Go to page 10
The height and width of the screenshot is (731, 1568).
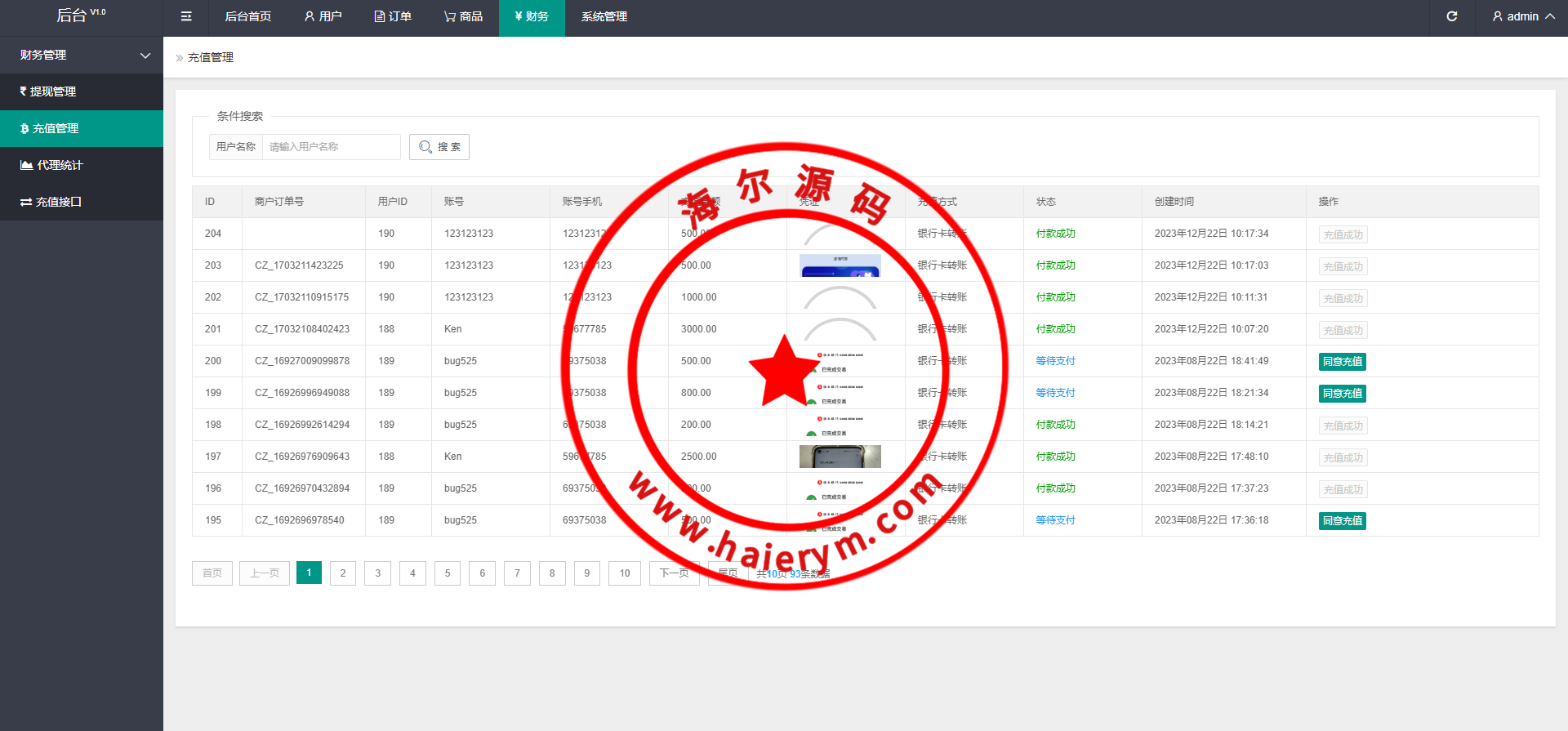pyautogui.click(x=625, y=573)
